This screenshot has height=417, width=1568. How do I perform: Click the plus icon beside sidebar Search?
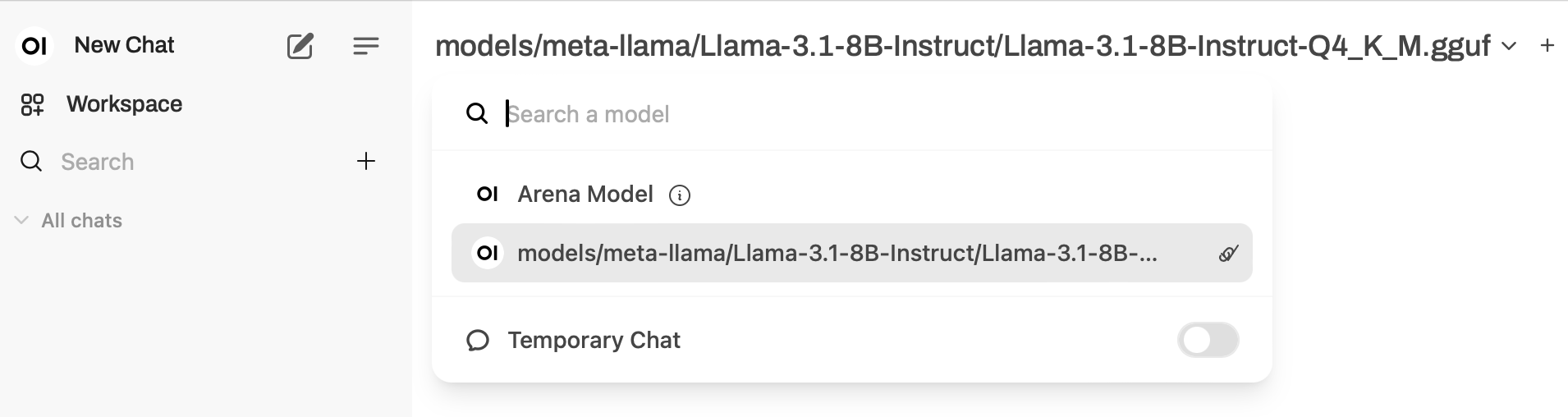pyautogui.click(x=366, y=161)
